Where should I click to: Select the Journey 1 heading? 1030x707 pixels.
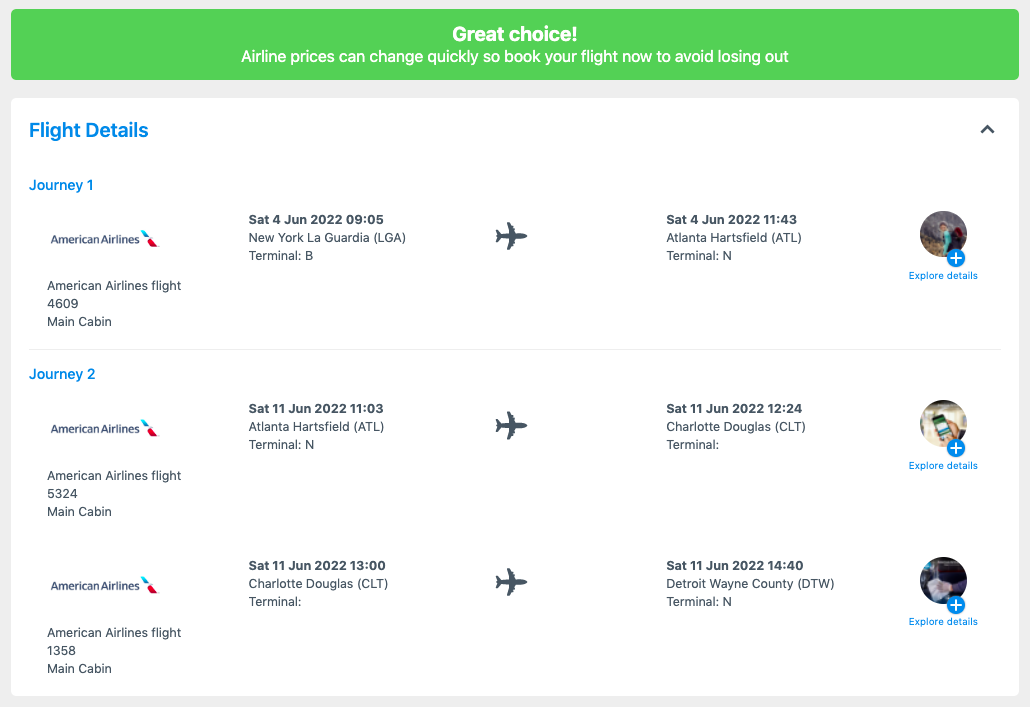pos(61,185)
